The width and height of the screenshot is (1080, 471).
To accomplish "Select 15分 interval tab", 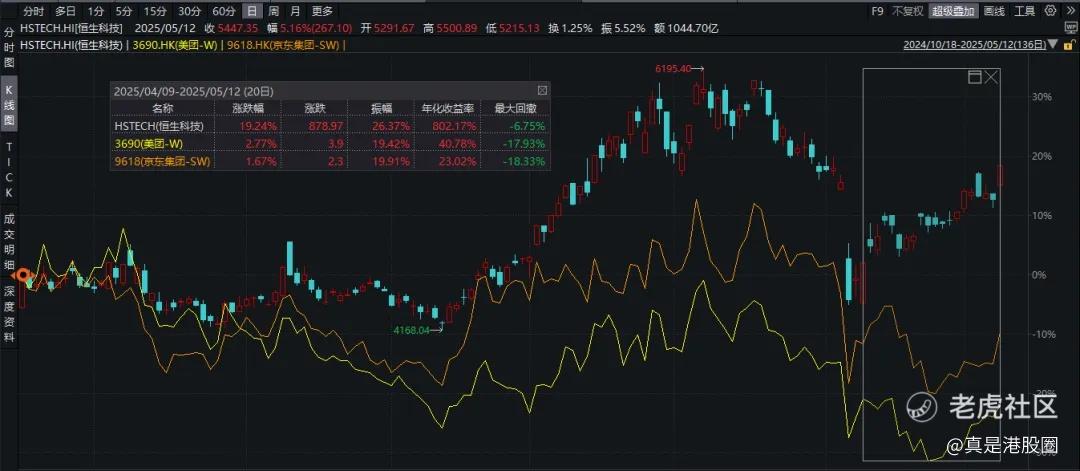I will [x=154, y=11].
